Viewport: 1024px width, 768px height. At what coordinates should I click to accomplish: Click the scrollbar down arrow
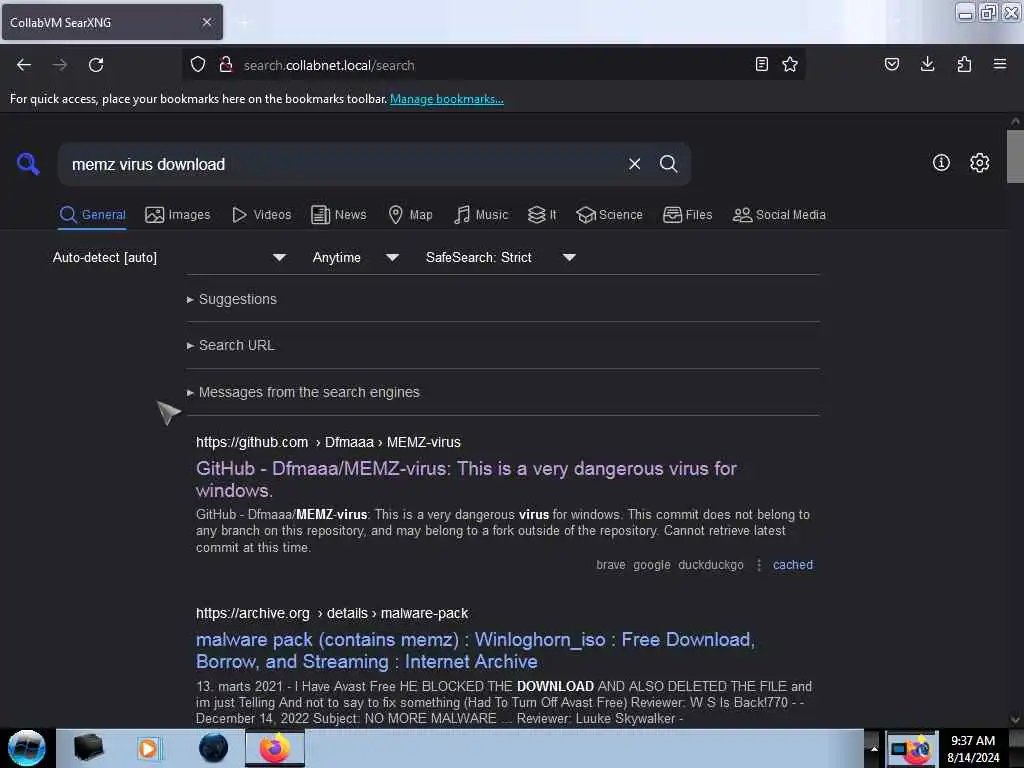pos(1015,720)
